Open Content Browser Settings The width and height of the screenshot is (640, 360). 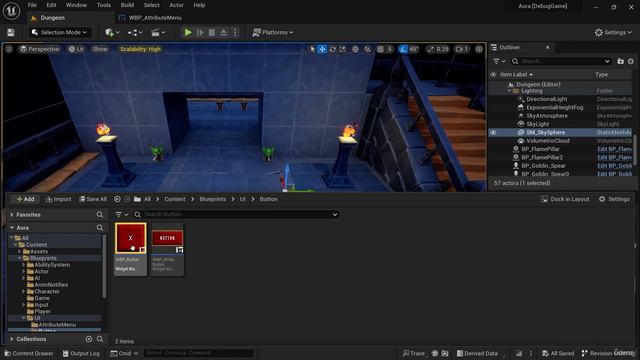click(614, 199)
